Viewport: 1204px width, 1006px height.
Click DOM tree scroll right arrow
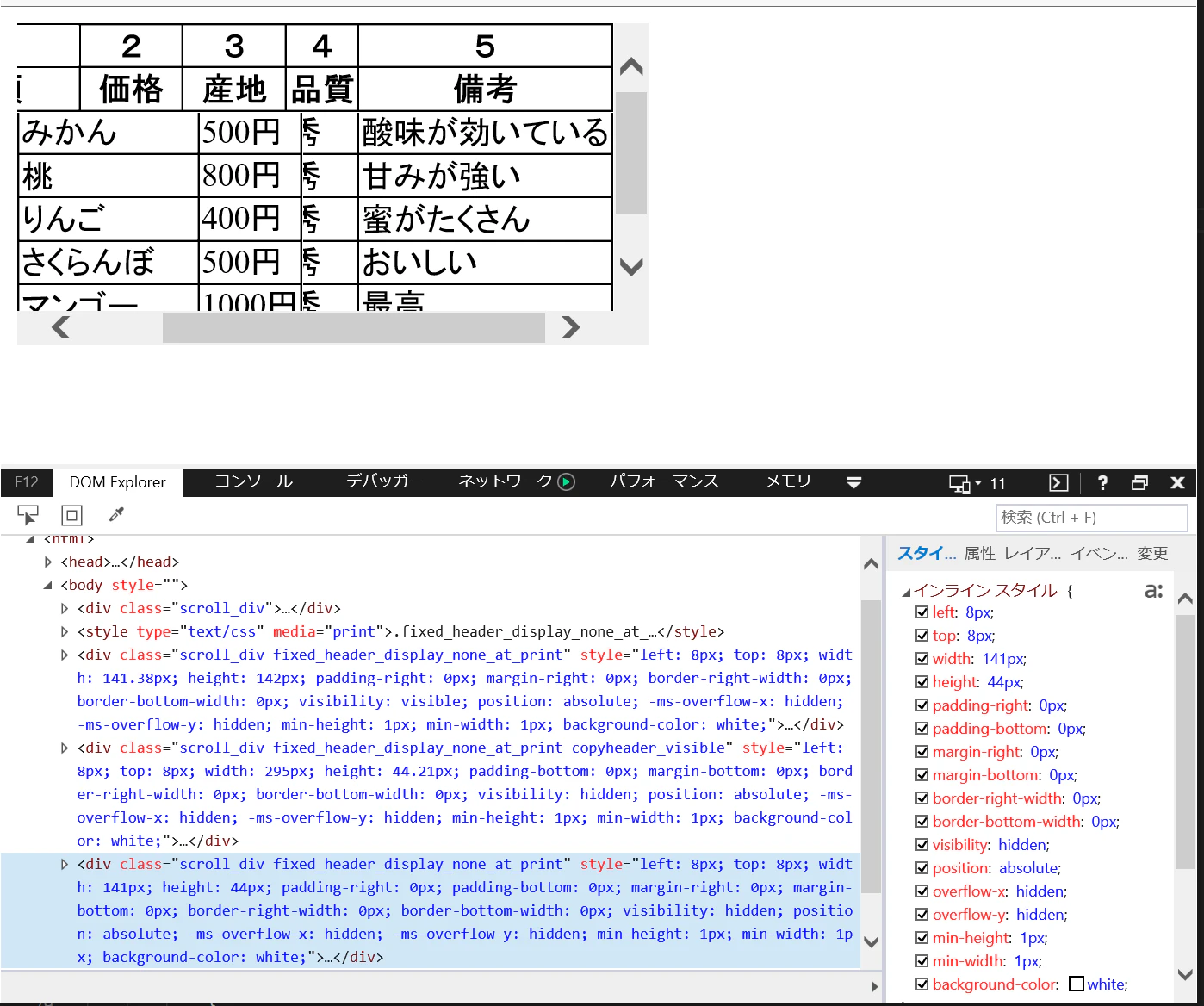874,987
